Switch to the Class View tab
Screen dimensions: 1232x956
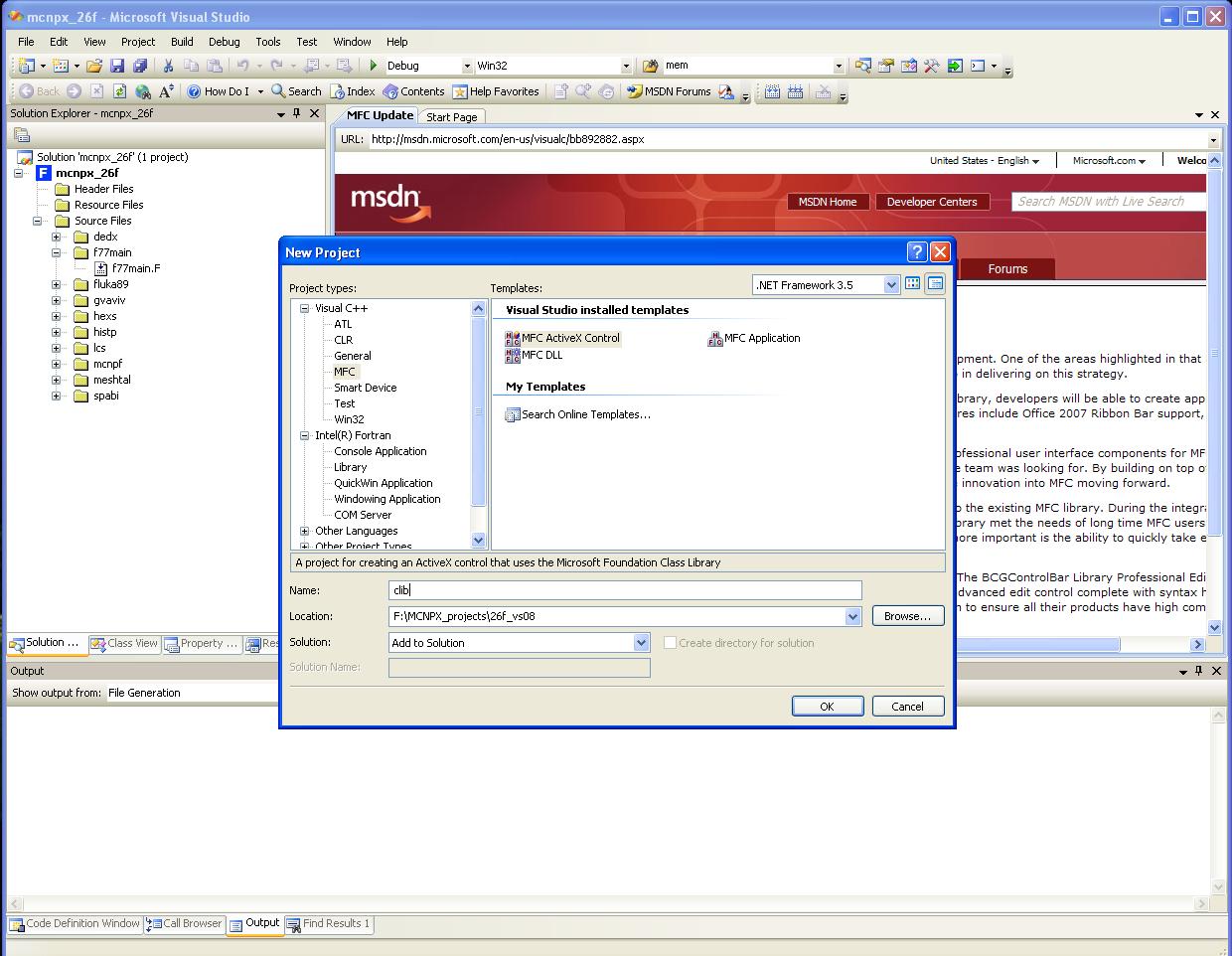[124, 643]
